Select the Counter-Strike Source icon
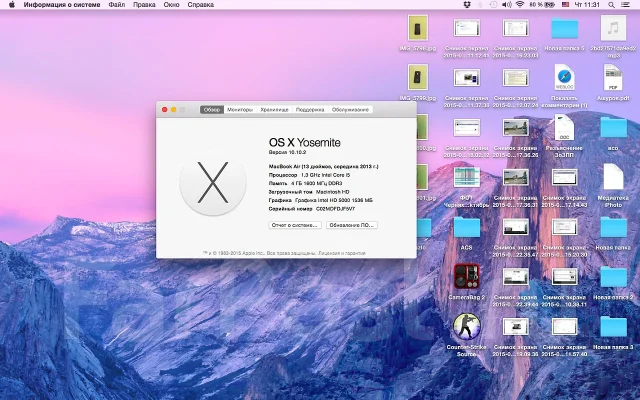Image resolution: width=640 pixels, height=400 pixels. pos(467,326)
